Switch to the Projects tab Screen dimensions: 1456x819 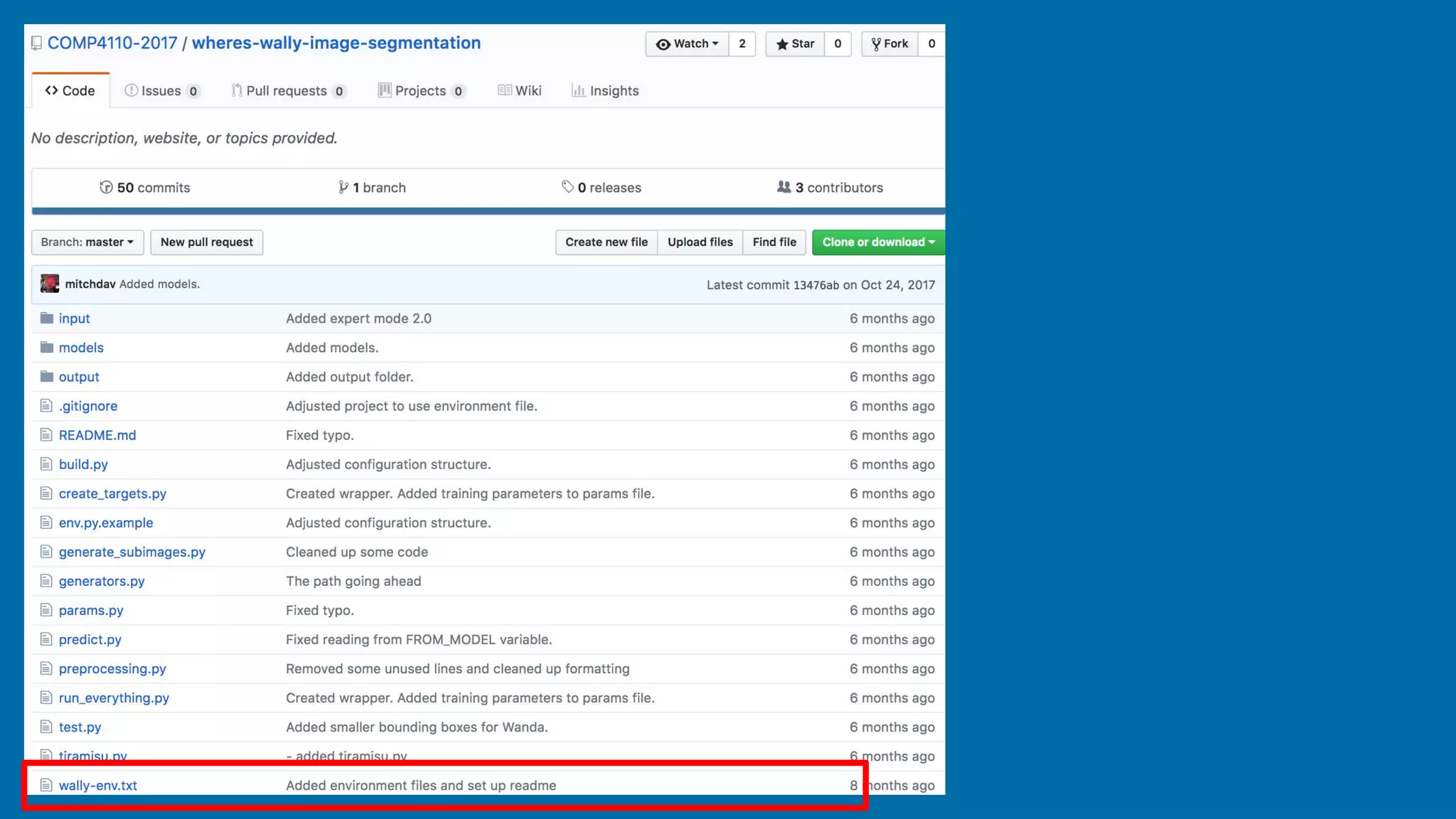pyautogui.click(x=422, y=90)
